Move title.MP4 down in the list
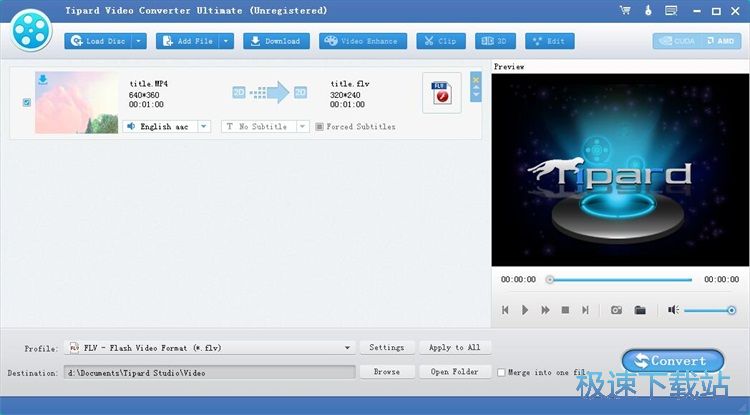Screen dimensions: 750x415 point(475,95)
